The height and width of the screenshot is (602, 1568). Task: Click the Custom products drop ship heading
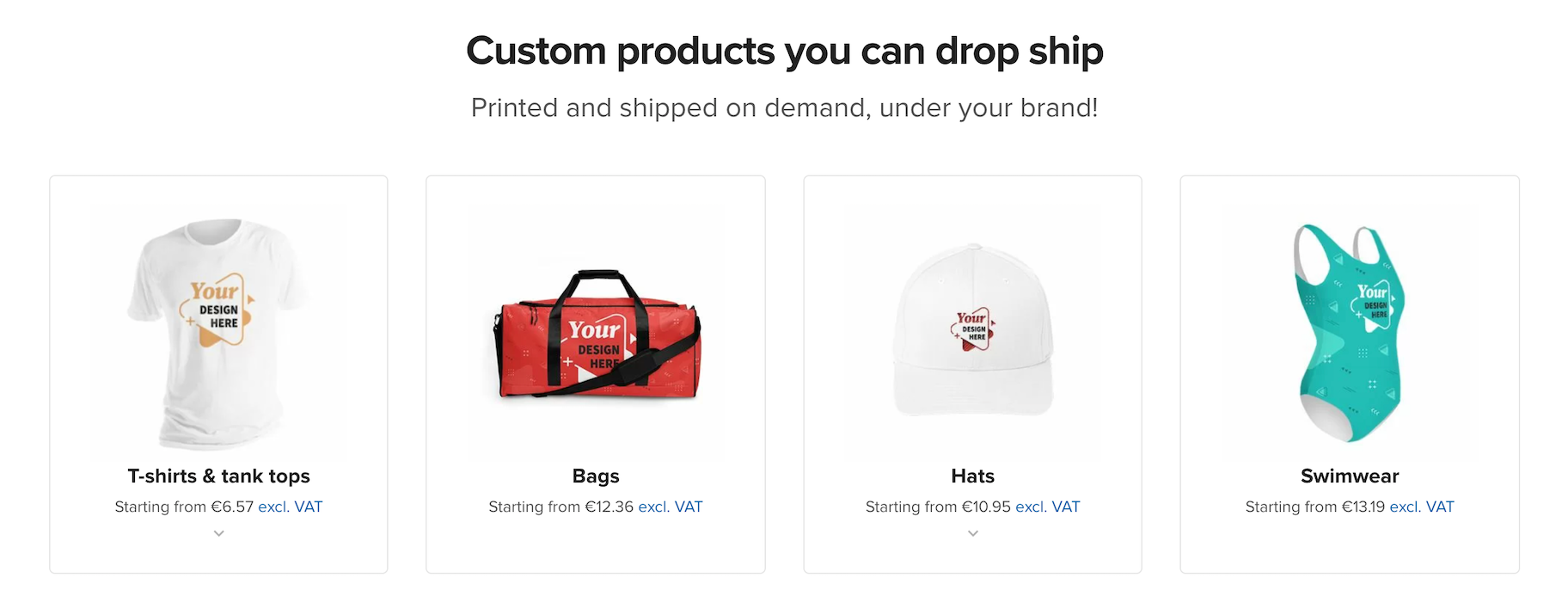(784, 51)
